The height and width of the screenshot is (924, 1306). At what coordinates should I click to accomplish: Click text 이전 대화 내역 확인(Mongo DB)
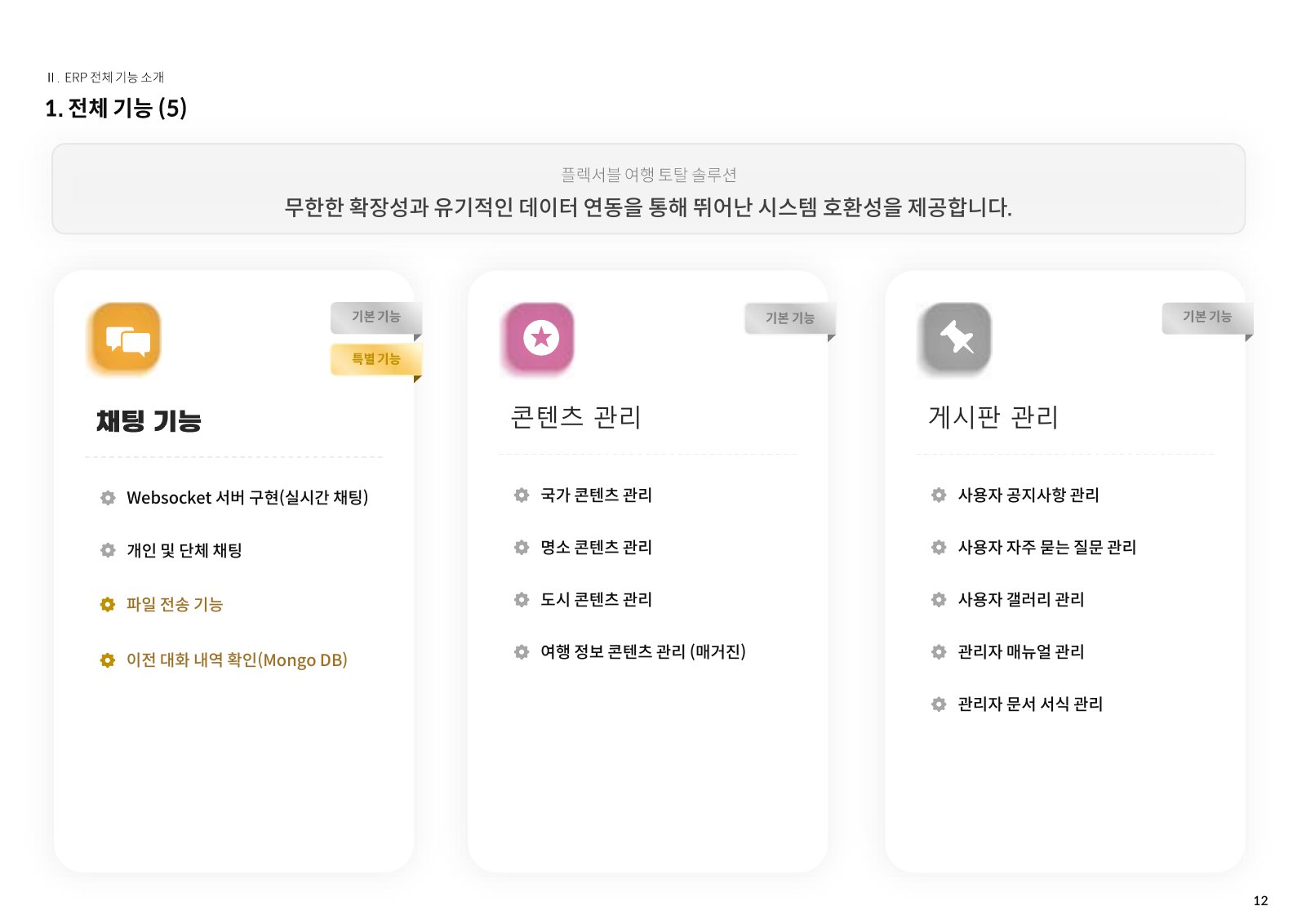point(237,660)
